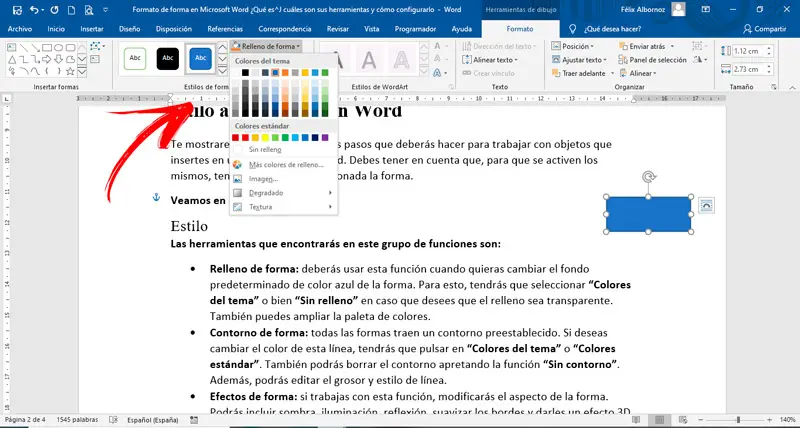The width and height of the screenshot is (800, 428).
Task: Open the Ajustar texto dropdown
Action: click(x=579, y=60)
